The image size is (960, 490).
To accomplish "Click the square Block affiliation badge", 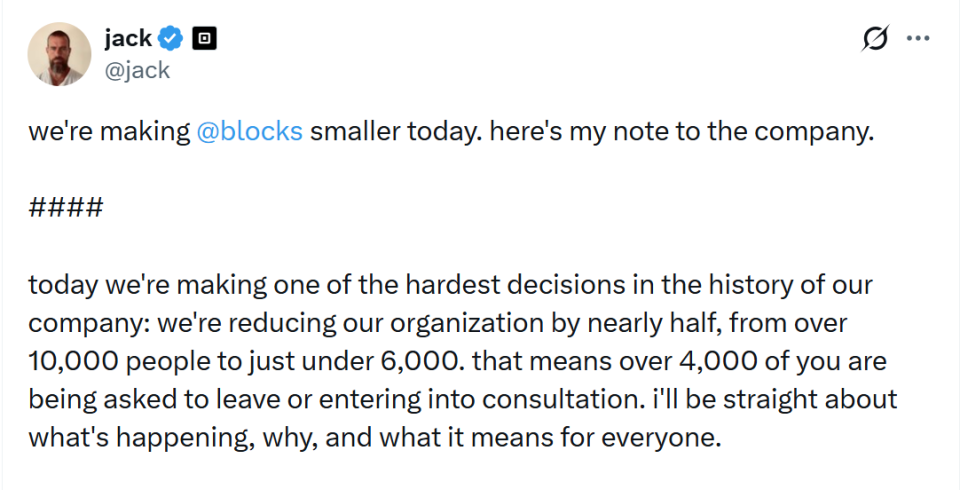I will 203,39.
